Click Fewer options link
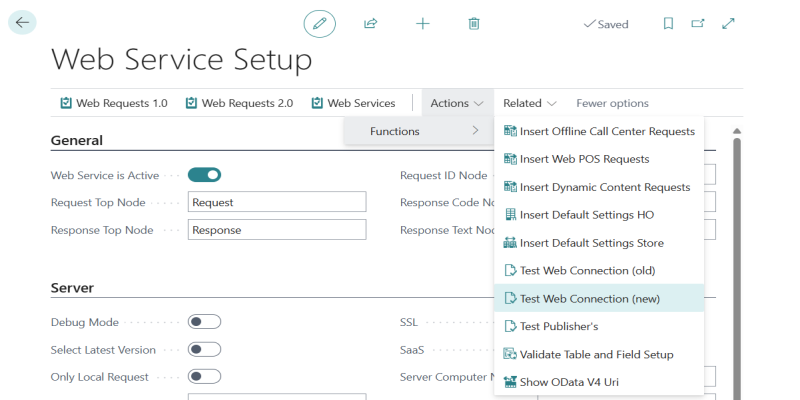This screenshot has width=800, height=400. coord(612,103)
